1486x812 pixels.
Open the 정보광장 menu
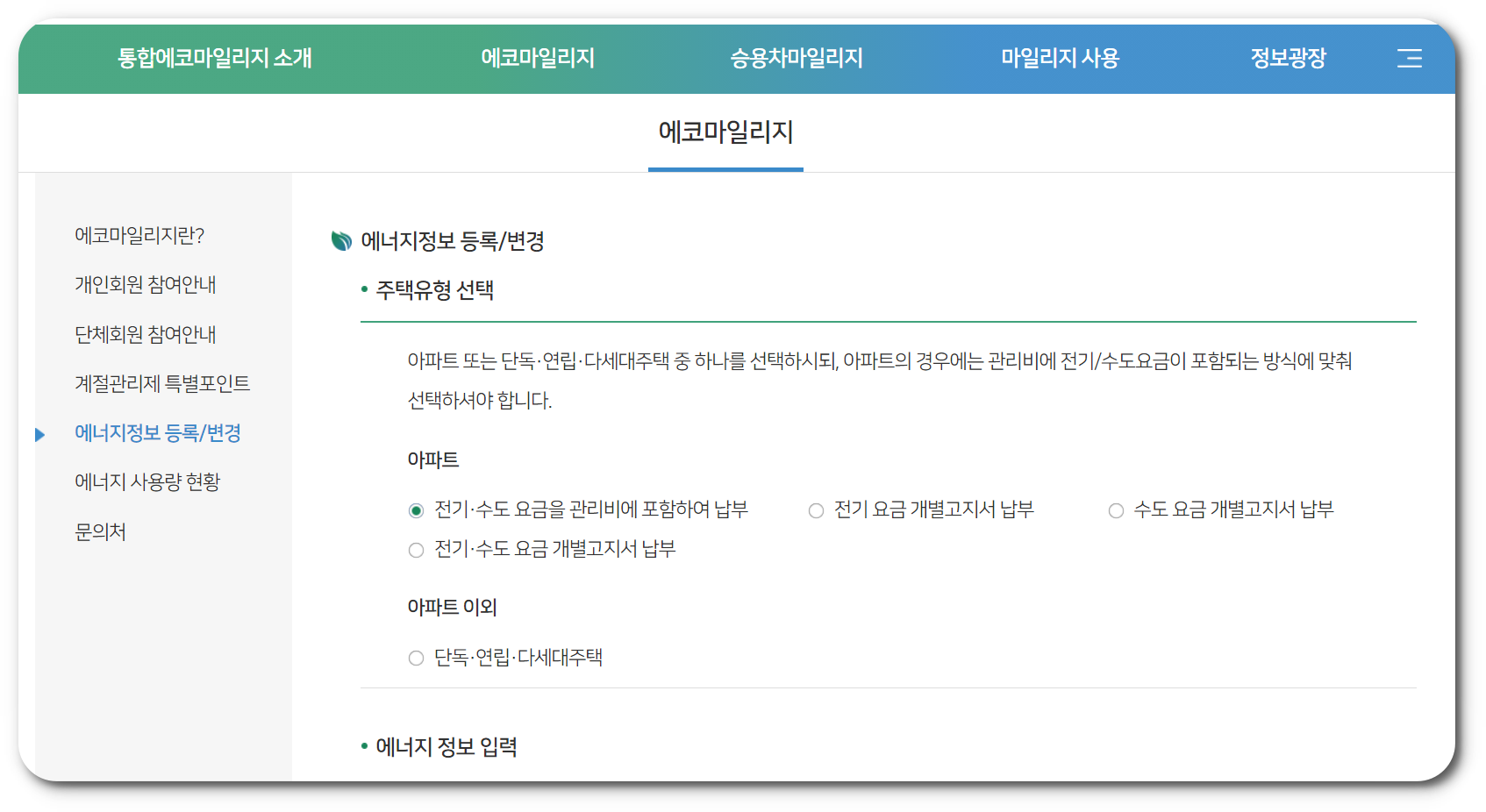pyautogui.click(x=1289, y=58)
